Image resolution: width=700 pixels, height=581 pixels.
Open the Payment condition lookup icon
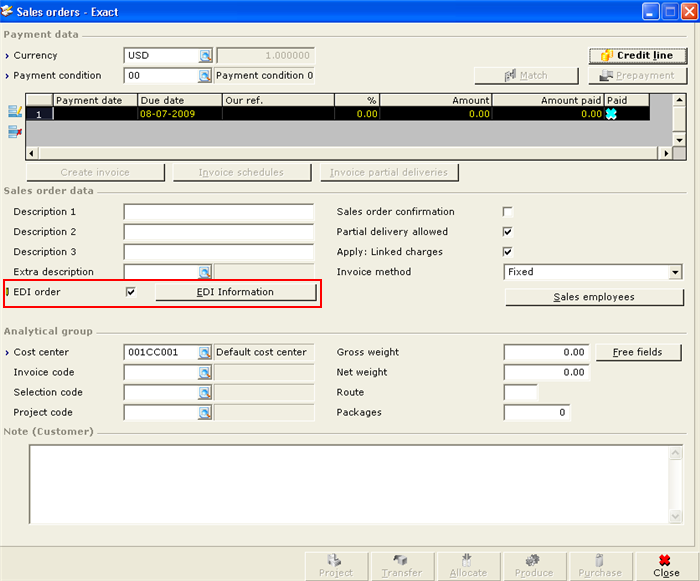point(205,76)
